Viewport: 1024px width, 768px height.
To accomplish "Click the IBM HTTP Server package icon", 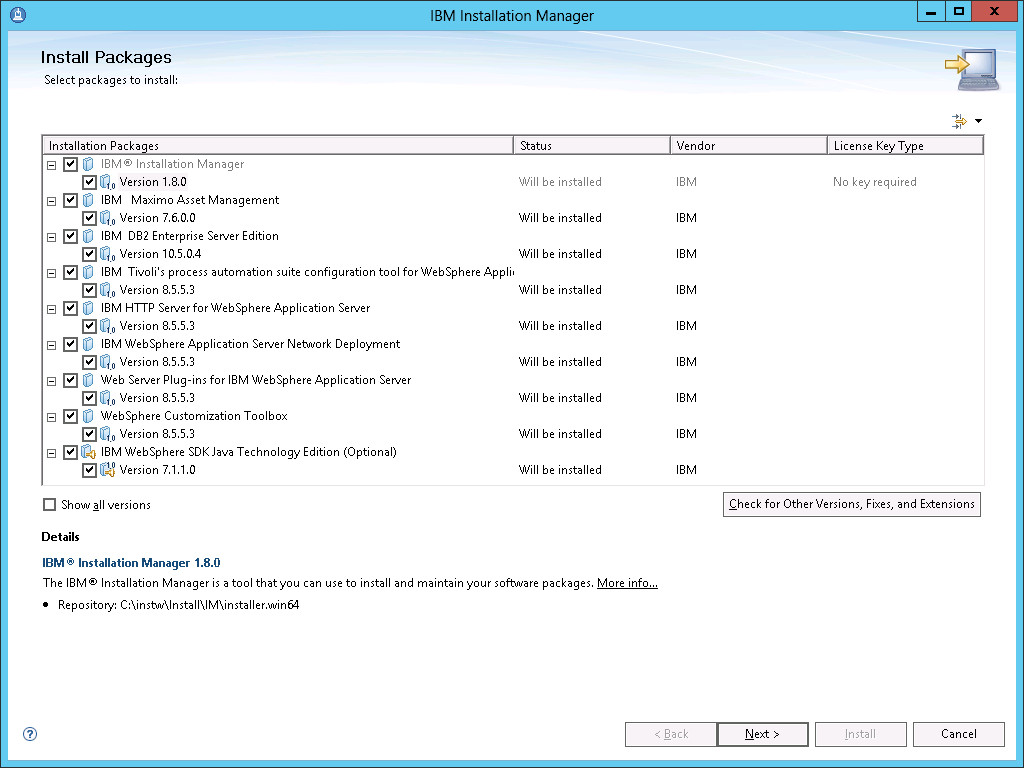I will click(88, 308).
